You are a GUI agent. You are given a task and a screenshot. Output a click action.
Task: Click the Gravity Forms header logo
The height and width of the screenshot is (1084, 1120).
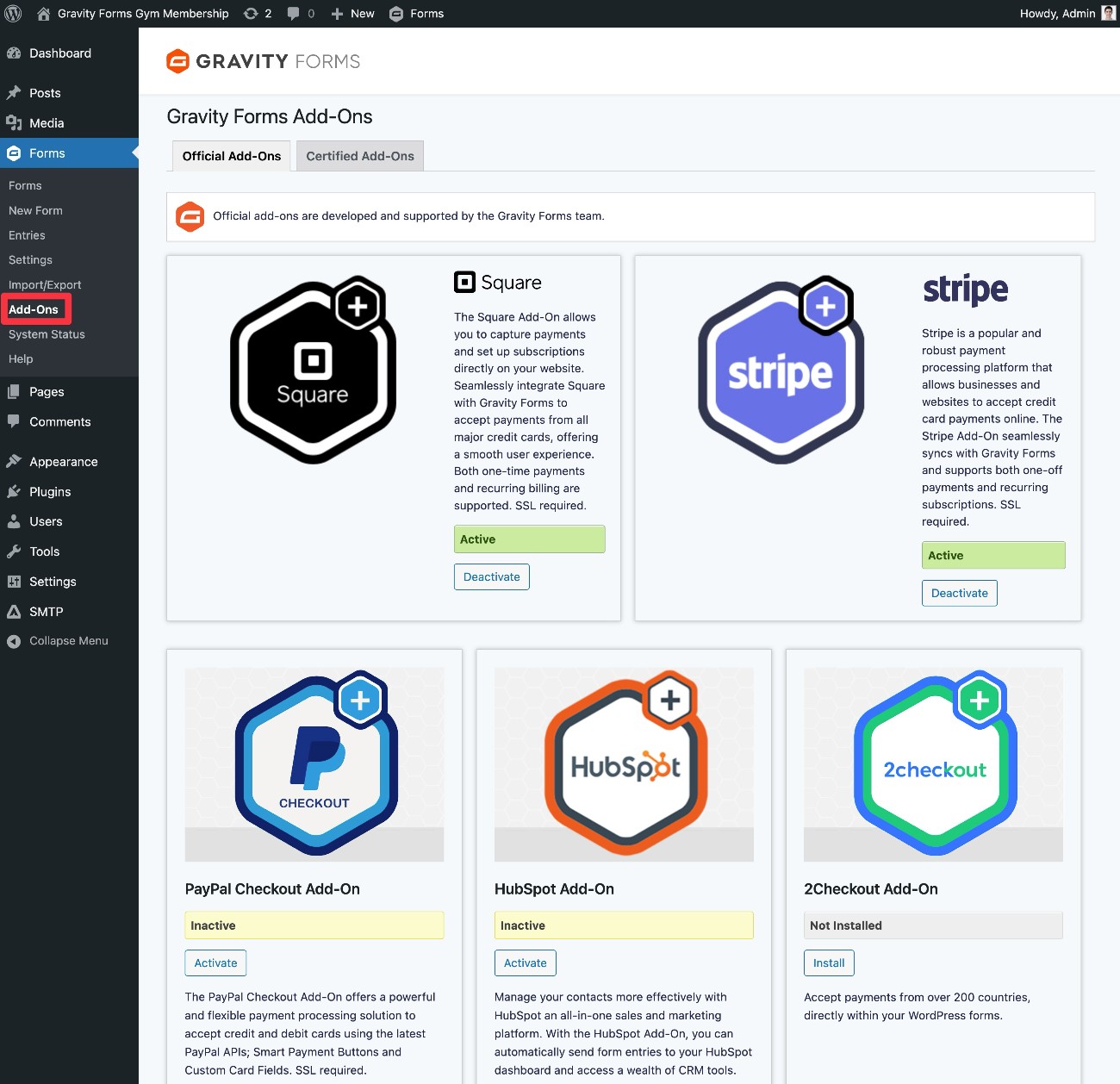point(263,61)
